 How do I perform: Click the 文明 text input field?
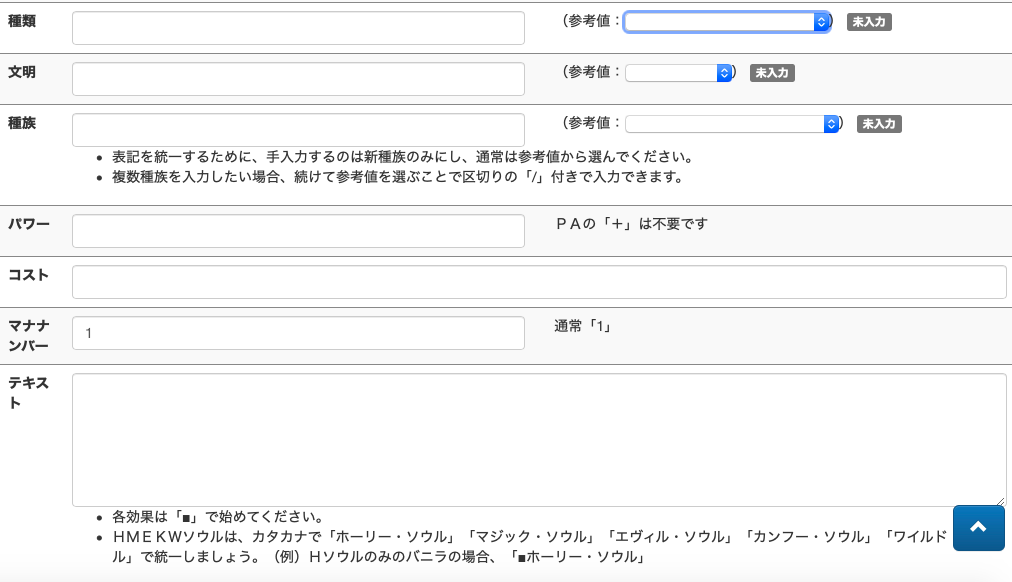coord(298,79)
